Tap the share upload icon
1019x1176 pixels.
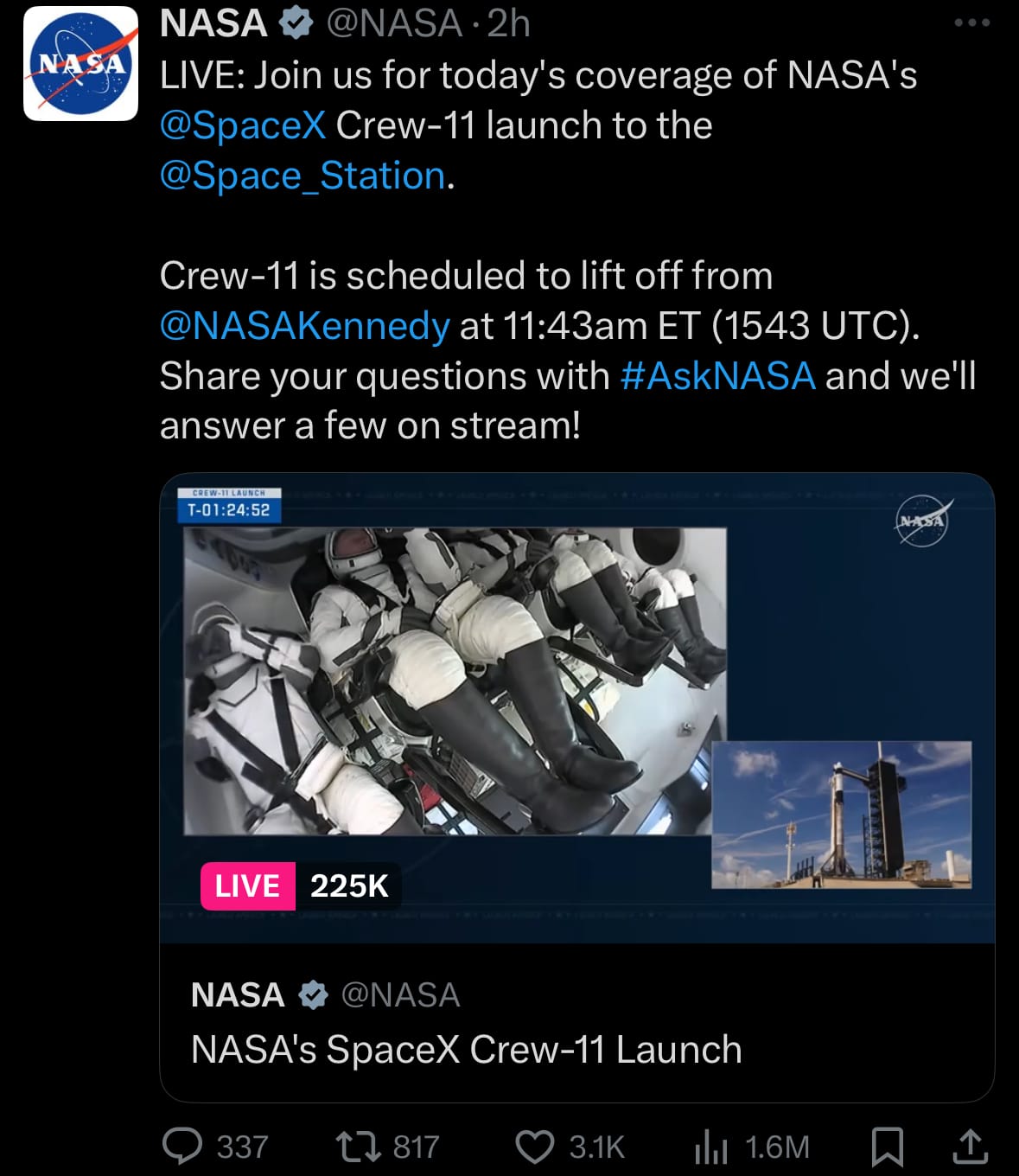tap(969, 1147)
